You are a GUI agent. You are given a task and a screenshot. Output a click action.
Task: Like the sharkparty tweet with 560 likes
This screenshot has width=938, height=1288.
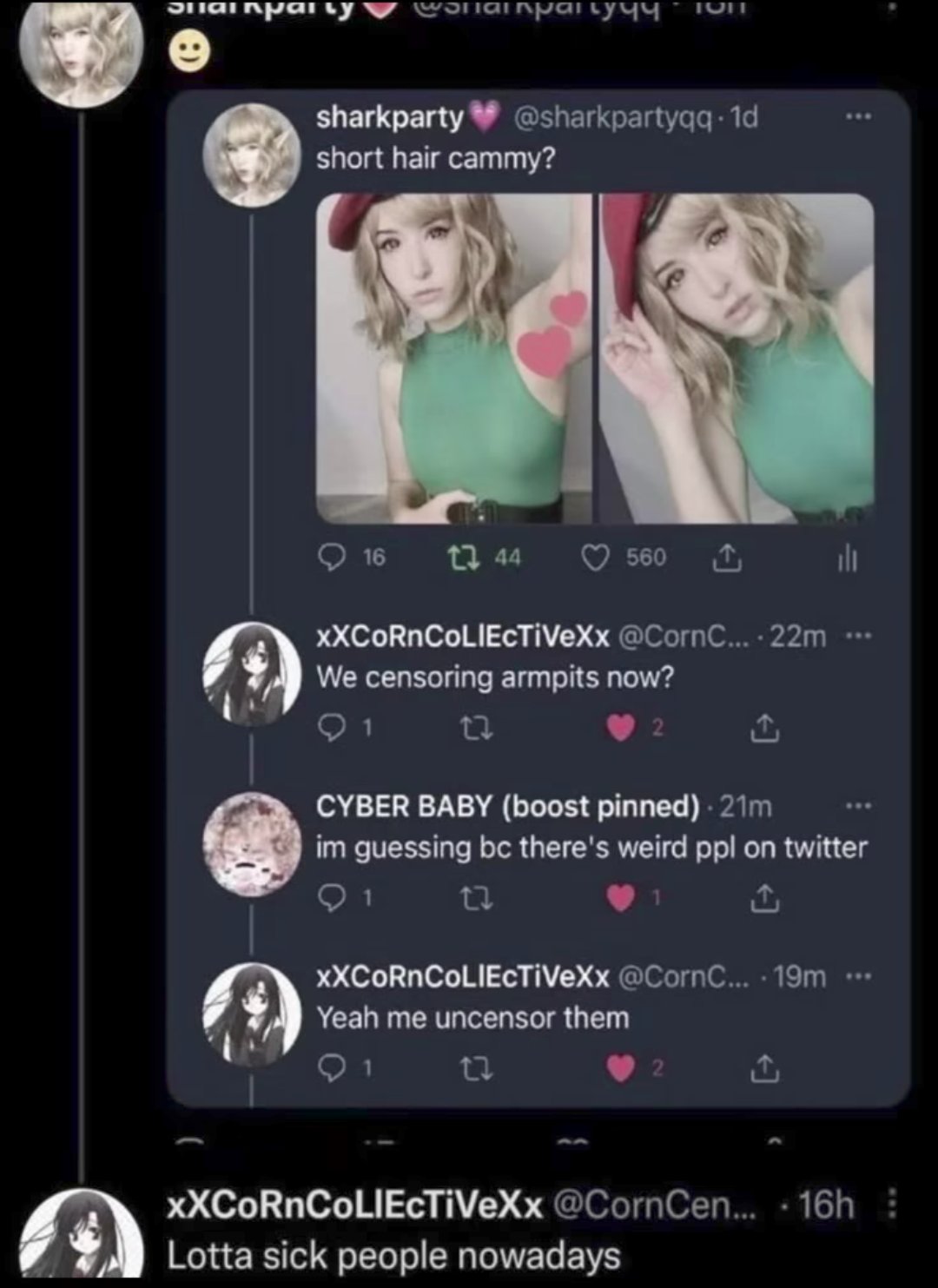click(x=595, y=558)
